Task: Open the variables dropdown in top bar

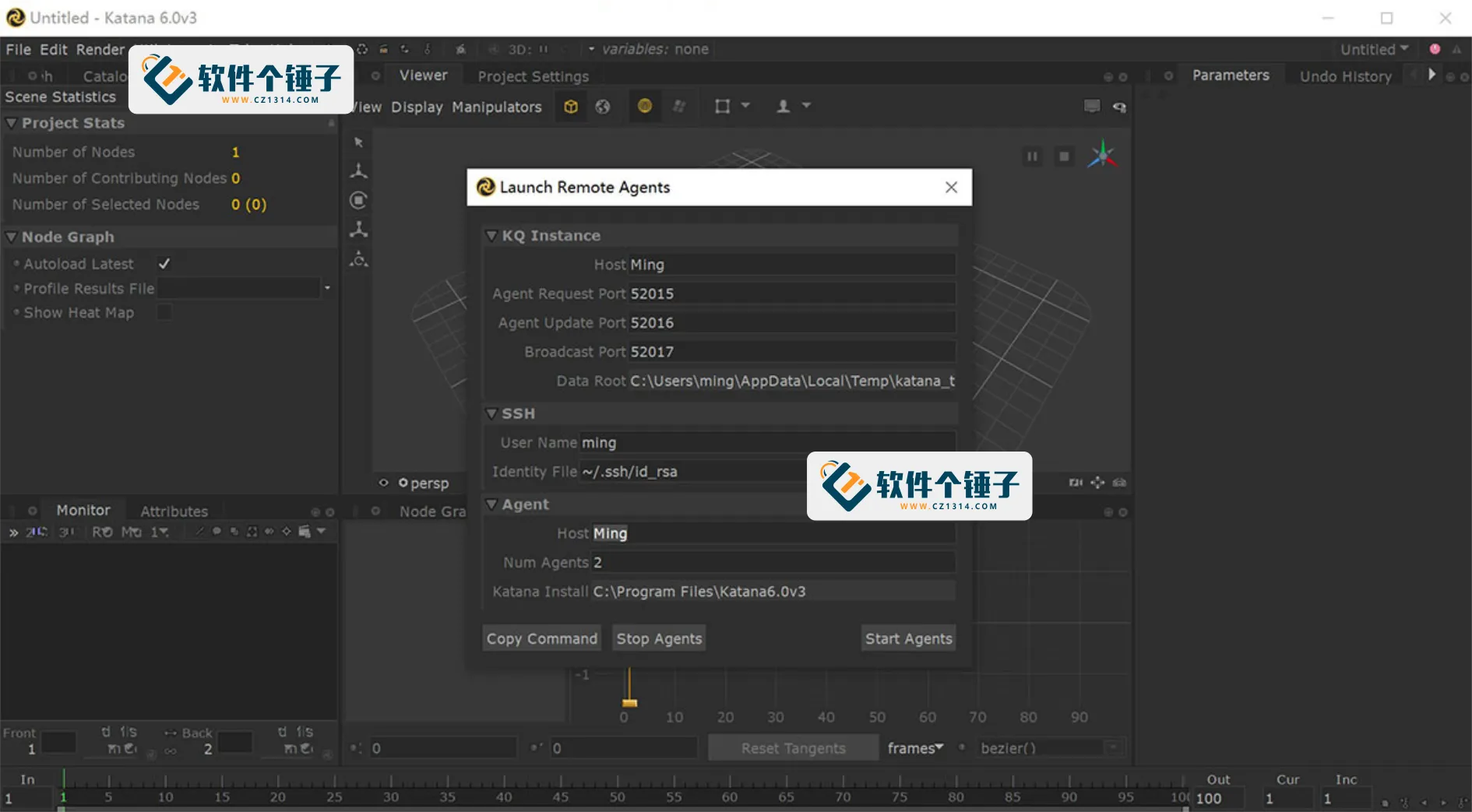Action: coord(592,49)
